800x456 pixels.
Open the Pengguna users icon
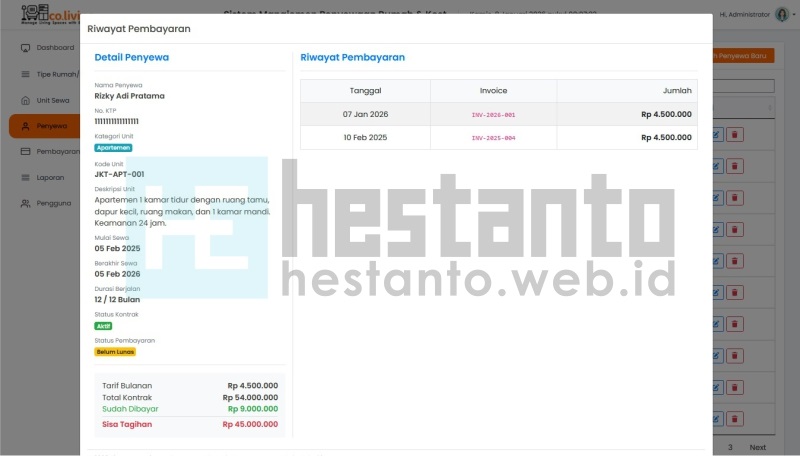pos(24,204)
